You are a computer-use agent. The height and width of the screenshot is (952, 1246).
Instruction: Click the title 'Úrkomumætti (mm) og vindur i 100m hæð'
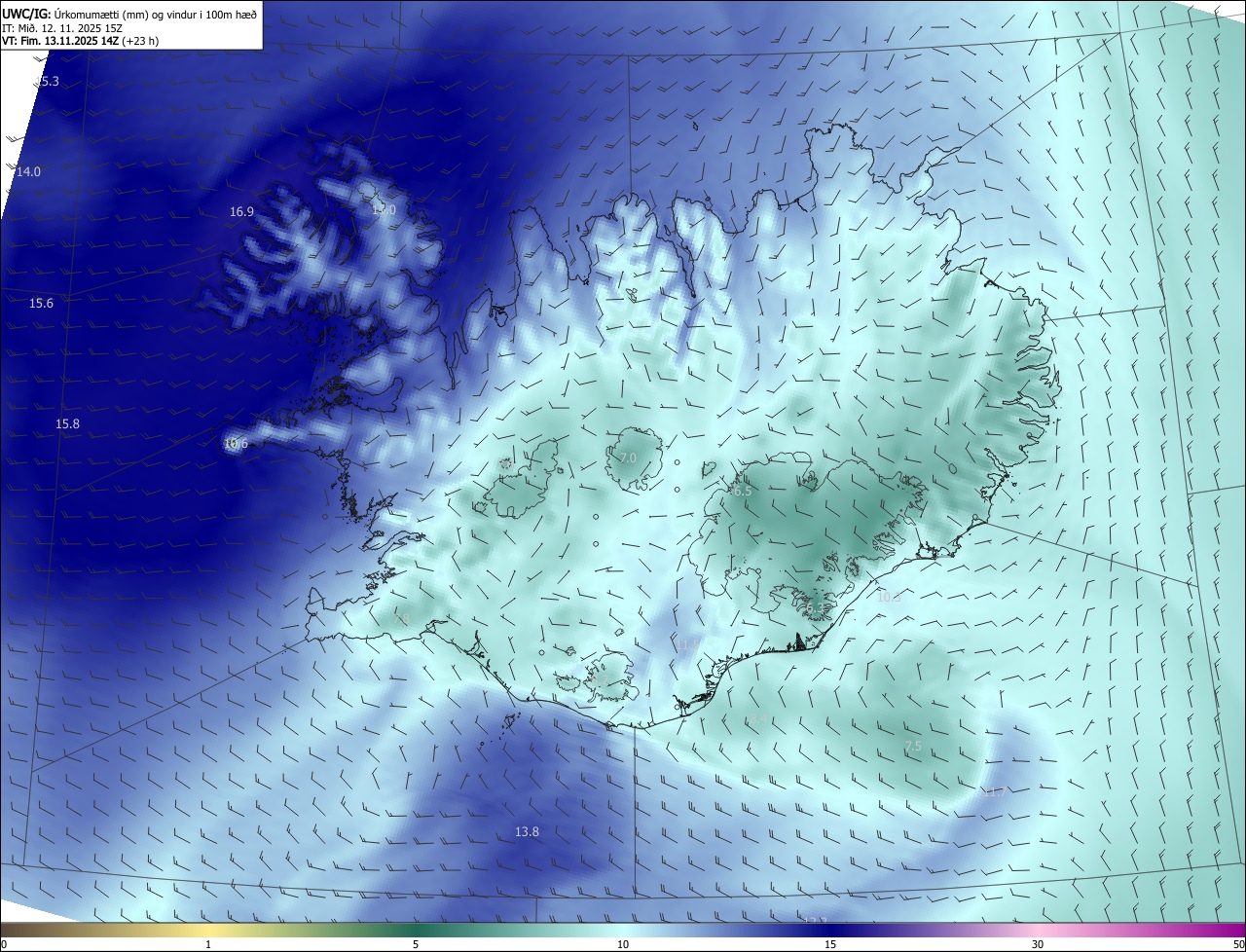(x=156, y=14)
